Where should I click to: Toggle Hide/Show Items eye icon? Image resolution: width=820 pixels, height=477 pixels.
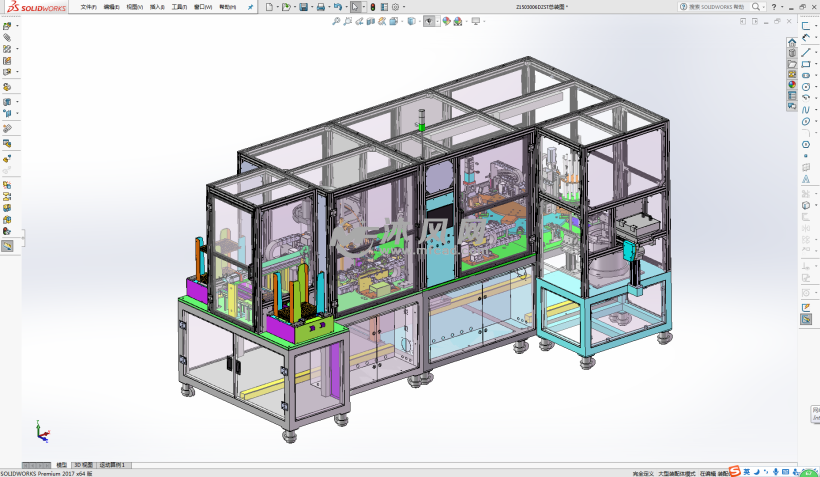click(x=428, y=21)
